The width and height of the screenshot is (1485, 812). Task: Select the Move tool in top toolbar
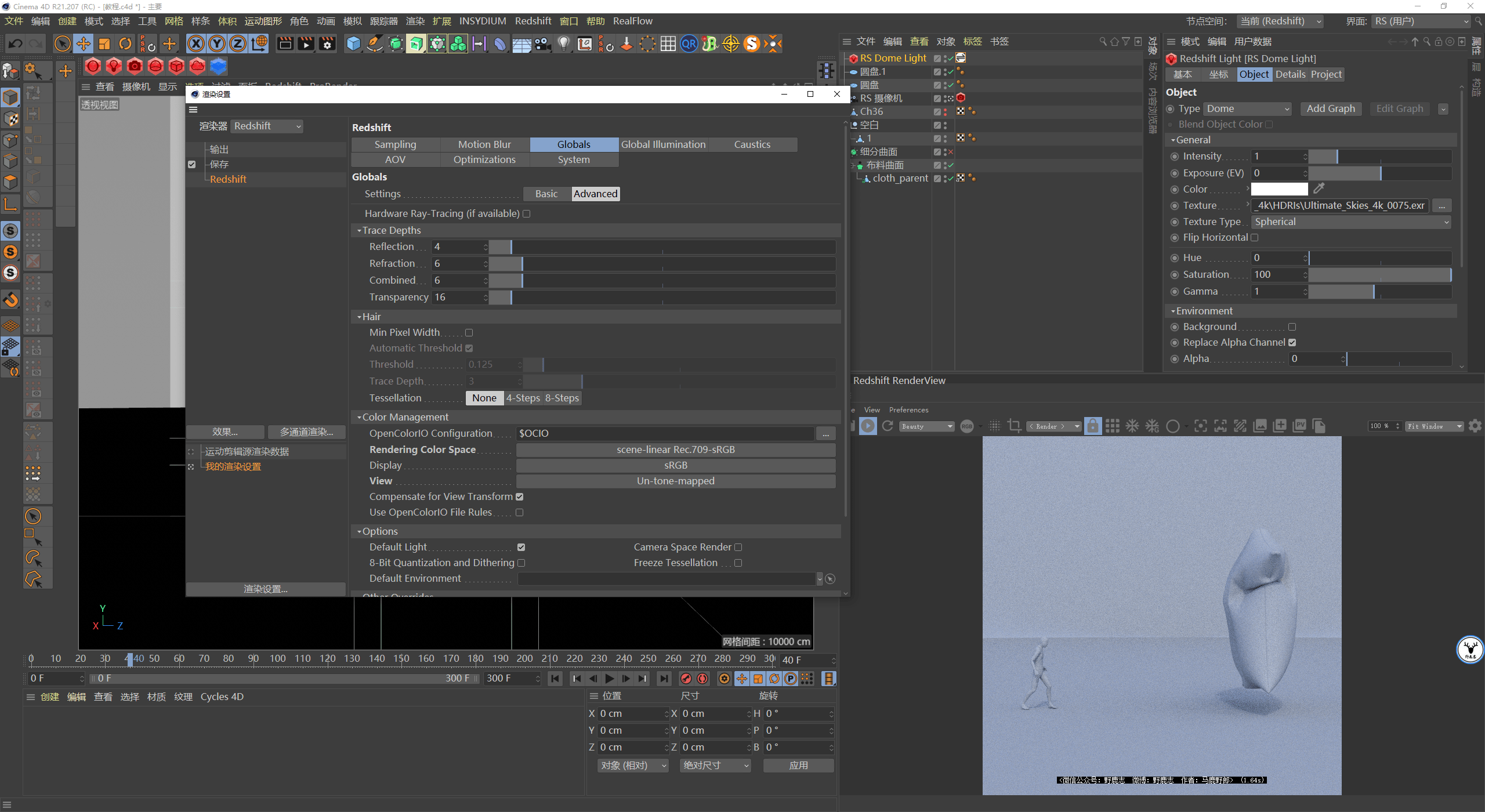(84, 43)
